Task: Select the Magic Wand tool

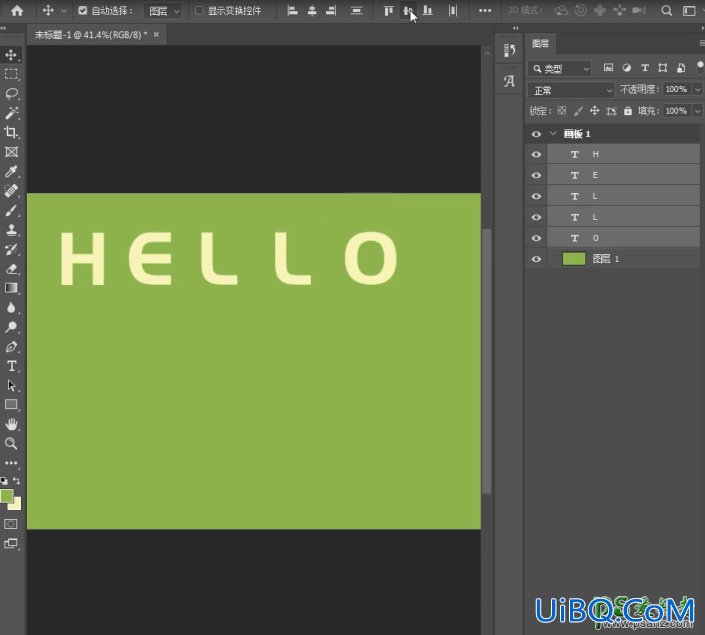Action: [x=11, y=113]
